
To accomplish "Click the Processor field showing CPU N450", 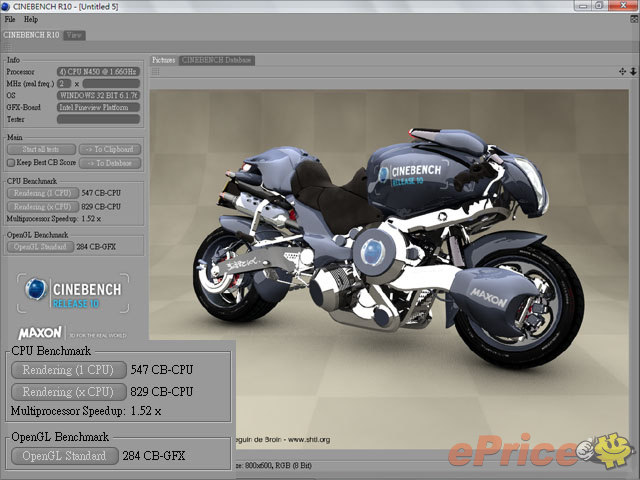I will point(98,72).
